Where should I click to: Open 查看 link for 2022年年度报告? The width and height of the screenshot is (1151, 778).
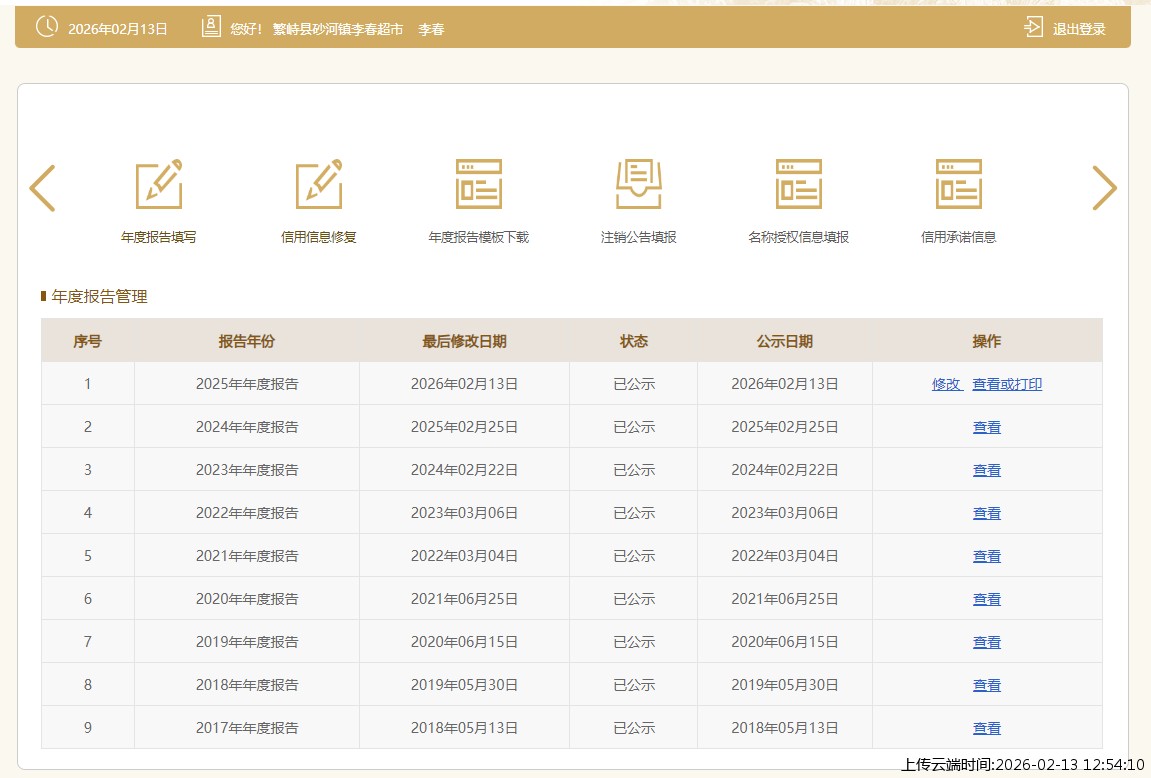point(987,513)
